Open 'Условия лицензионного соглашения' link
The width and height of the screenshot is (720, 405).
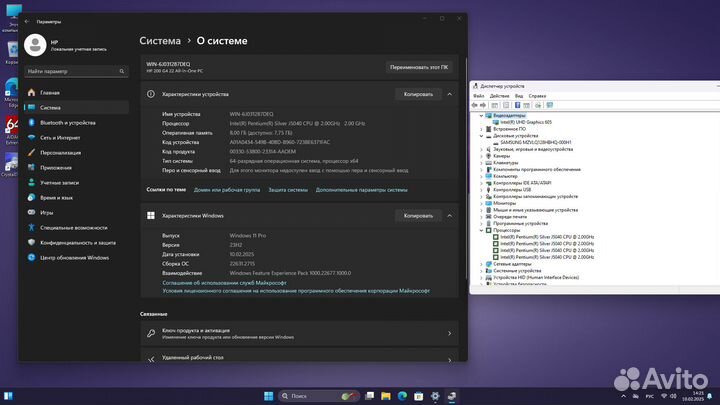pos(296,291)
